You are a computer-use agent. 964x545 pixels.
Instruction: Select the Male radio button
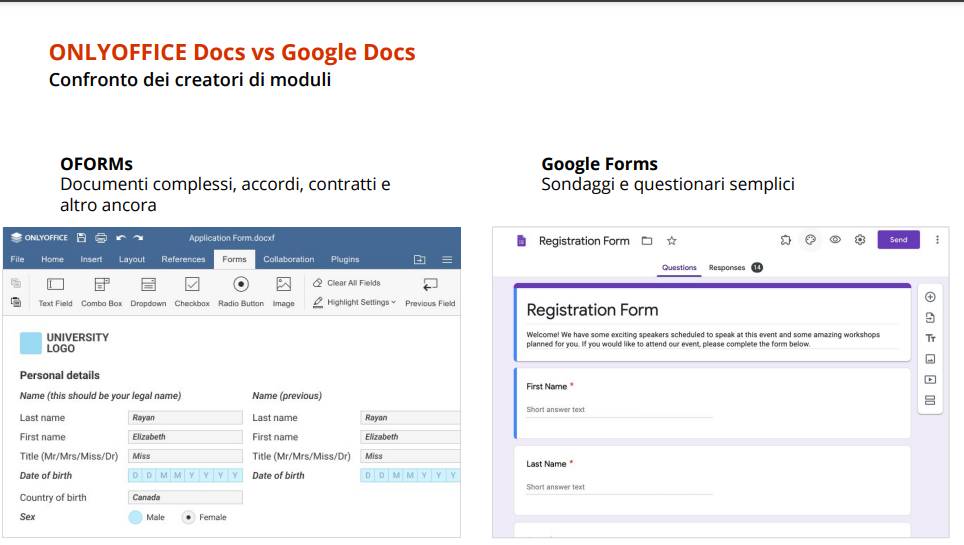click(135, 517)
